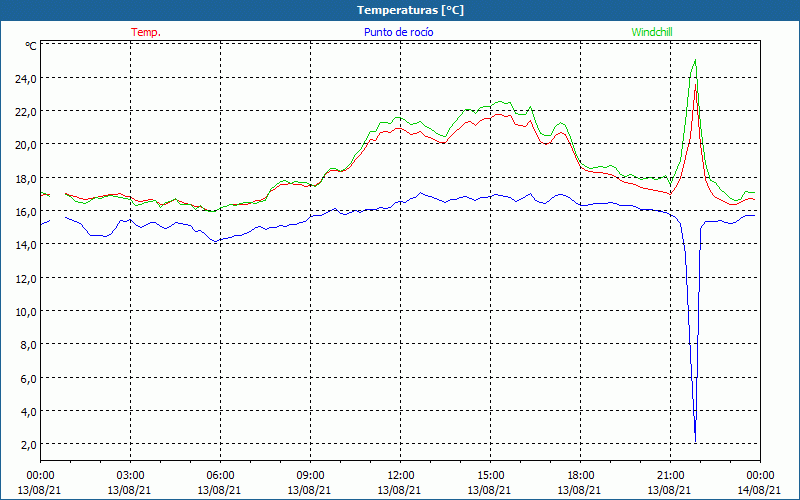
Task: Click the 22,0 y-axis value
Action: pyautogui.click(x=26, y=111)
